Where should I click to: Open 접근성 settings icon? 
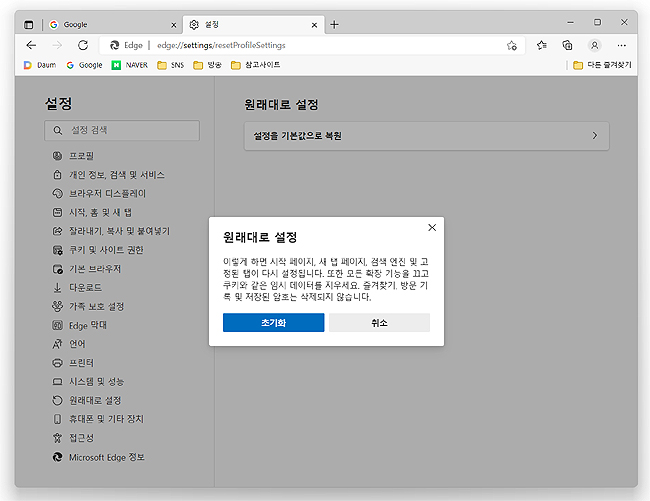coord(57,438)
